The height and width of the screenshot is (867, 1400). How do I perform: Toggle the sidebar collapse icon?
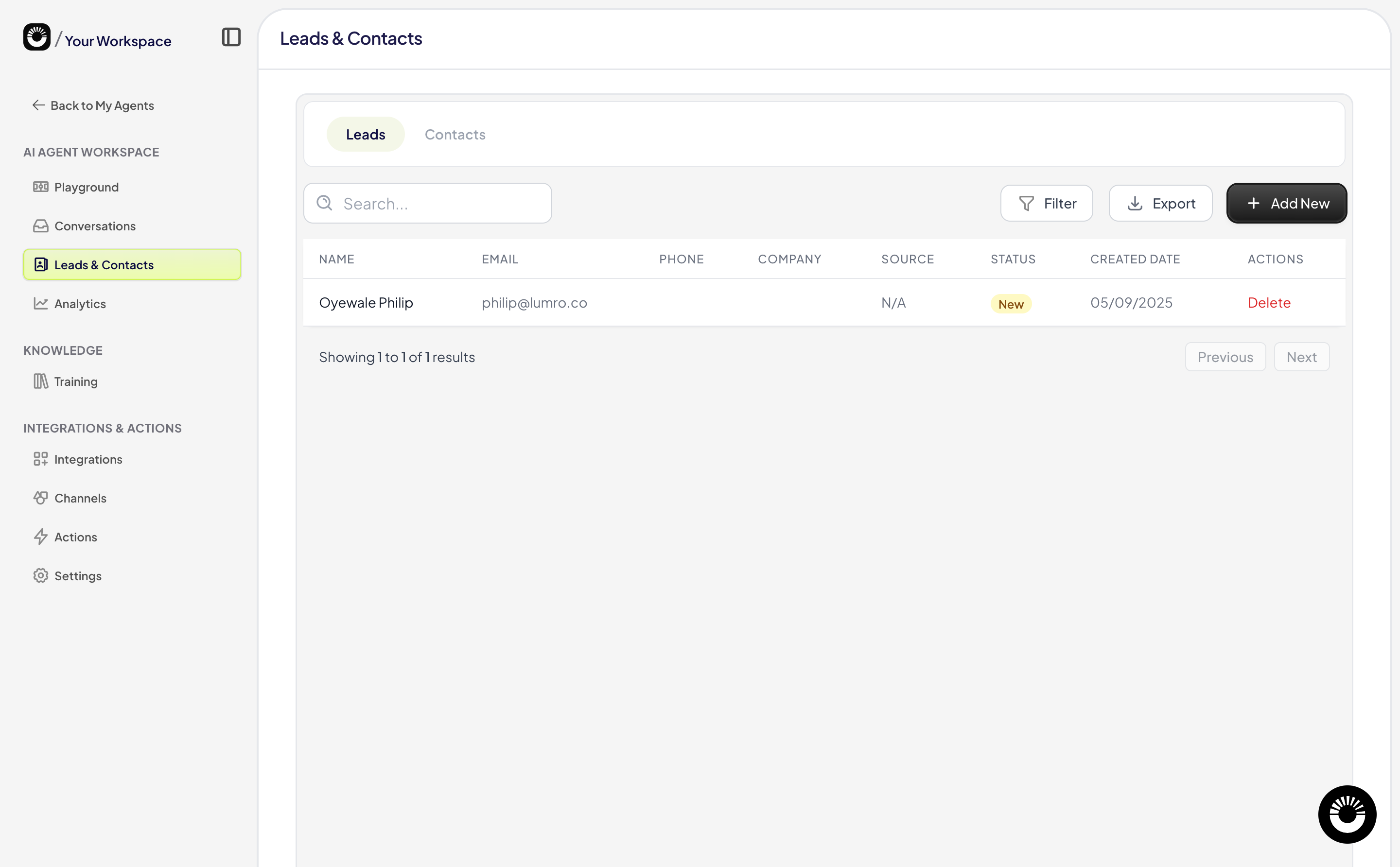pyautogui.click(x=231, y=37)
